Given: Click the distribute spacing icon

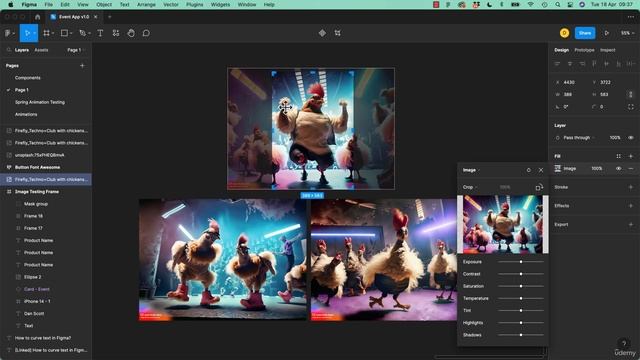Looking at the screenshot, I should tap(630, 64).
